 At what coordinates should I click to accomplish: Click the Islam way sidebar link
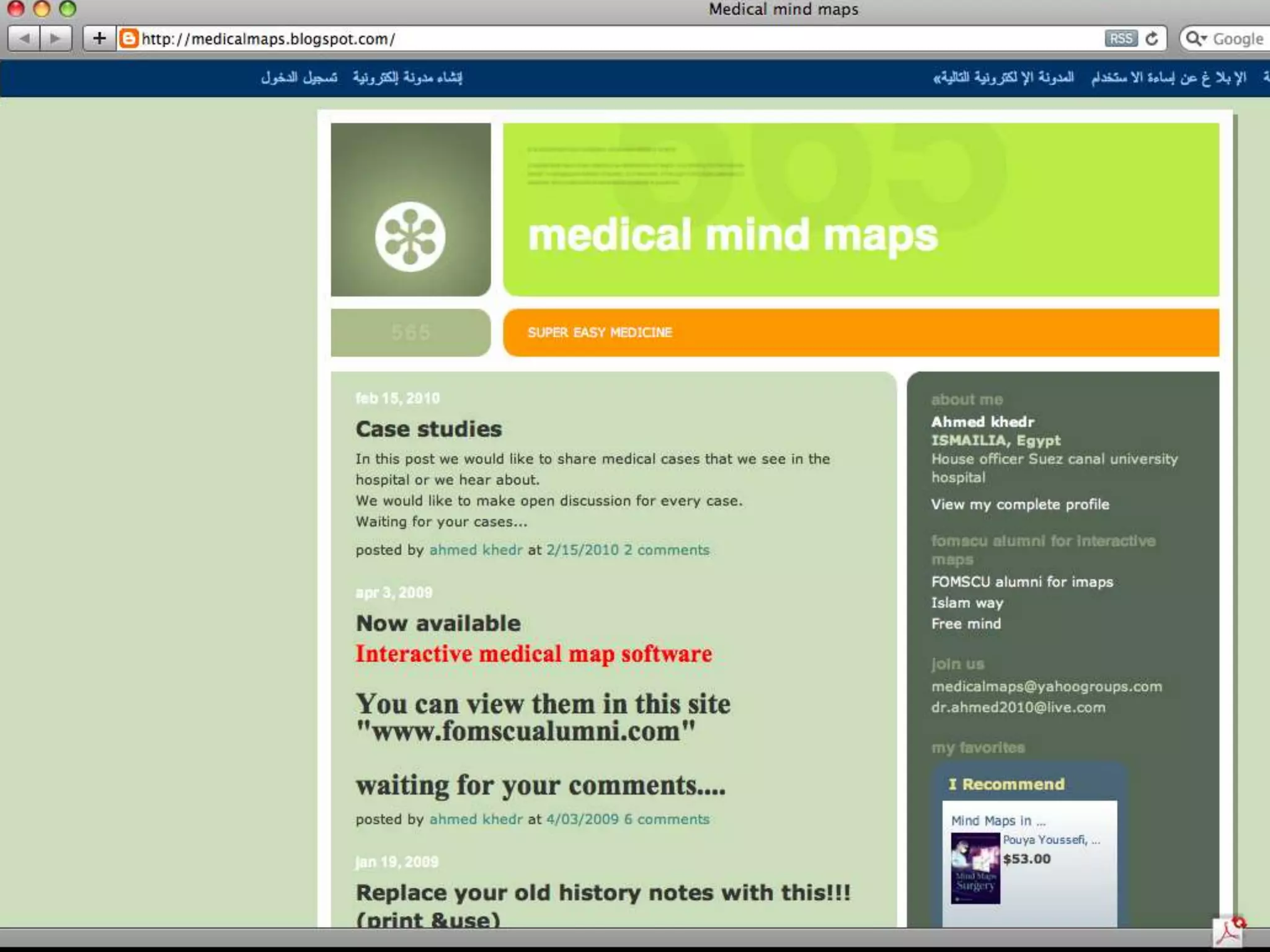coord(967,603)
